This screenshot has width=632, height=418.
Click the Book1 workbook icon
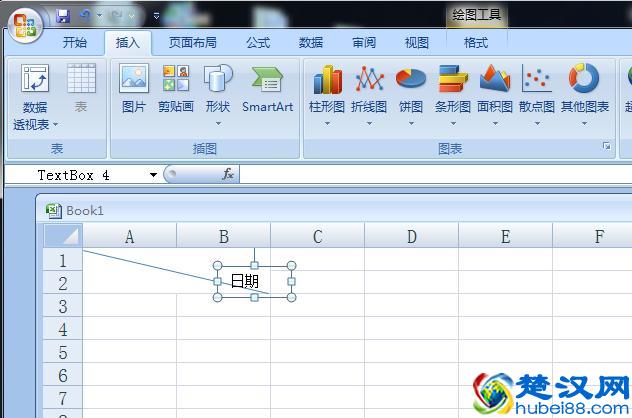pos(54,211)
